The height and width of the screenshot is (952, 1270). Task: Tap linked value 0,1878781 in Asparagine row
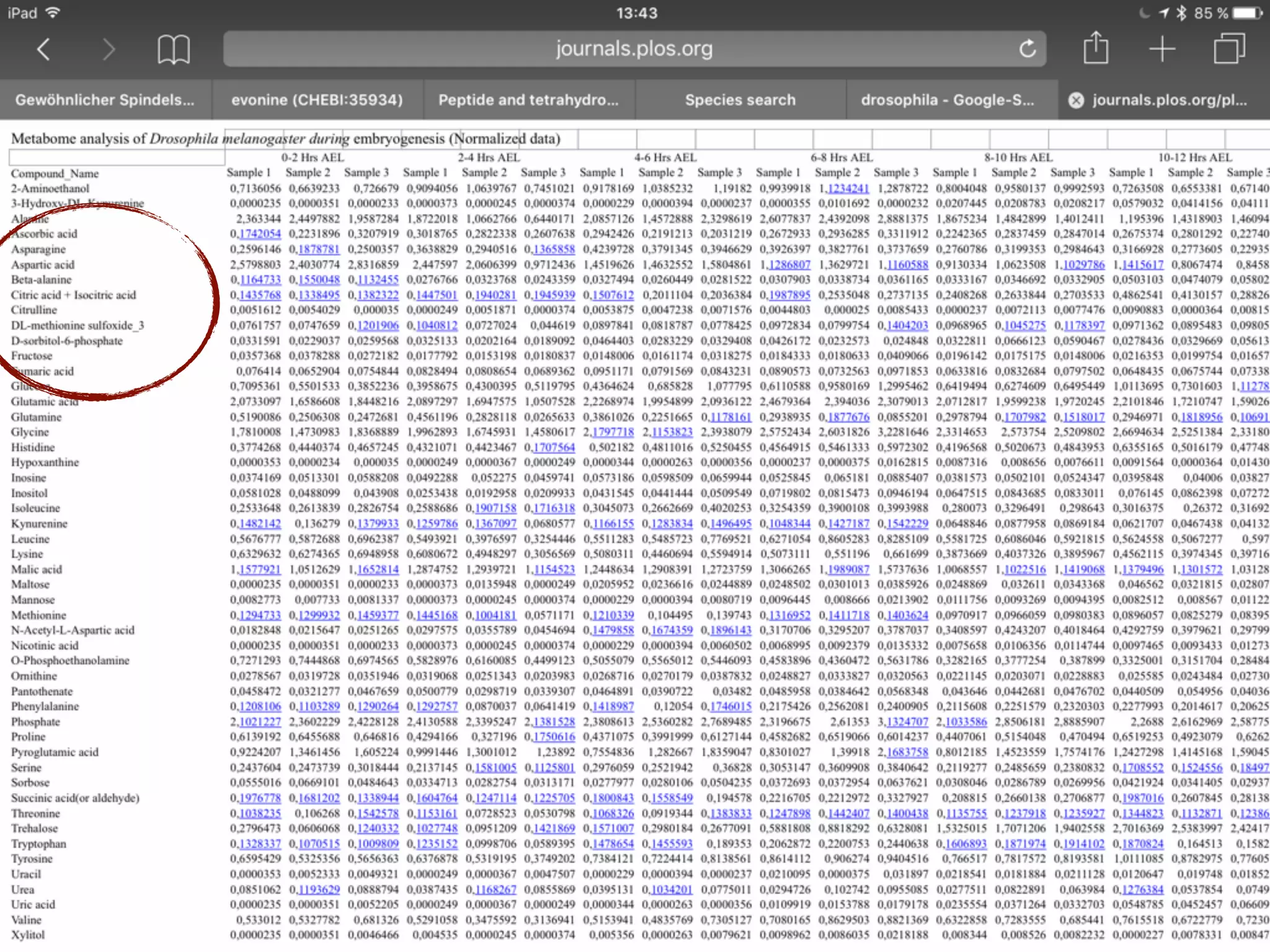(x=317, y=249)
